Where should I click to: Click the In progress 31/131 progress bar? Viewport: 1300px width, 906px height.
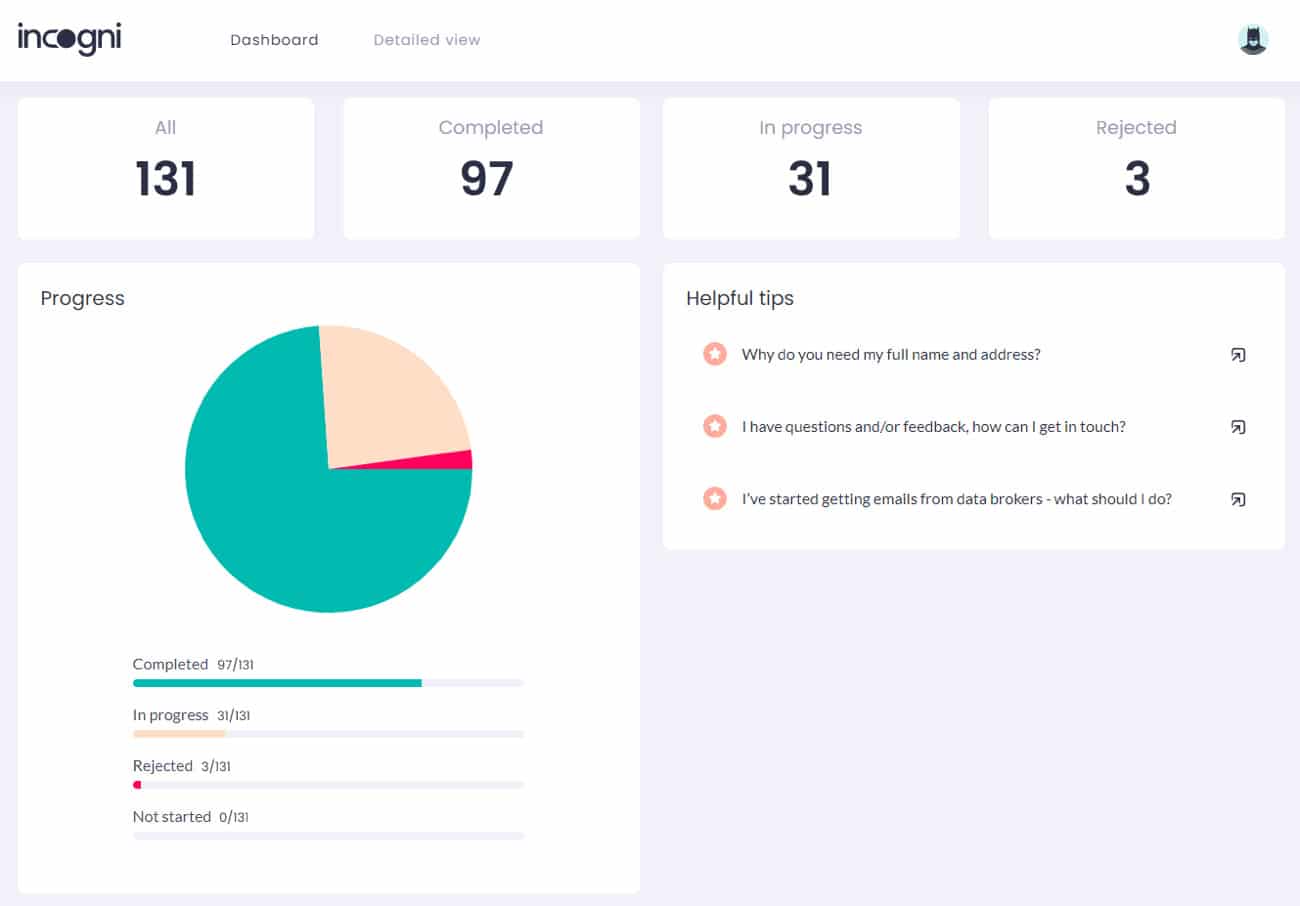[327, 734]
